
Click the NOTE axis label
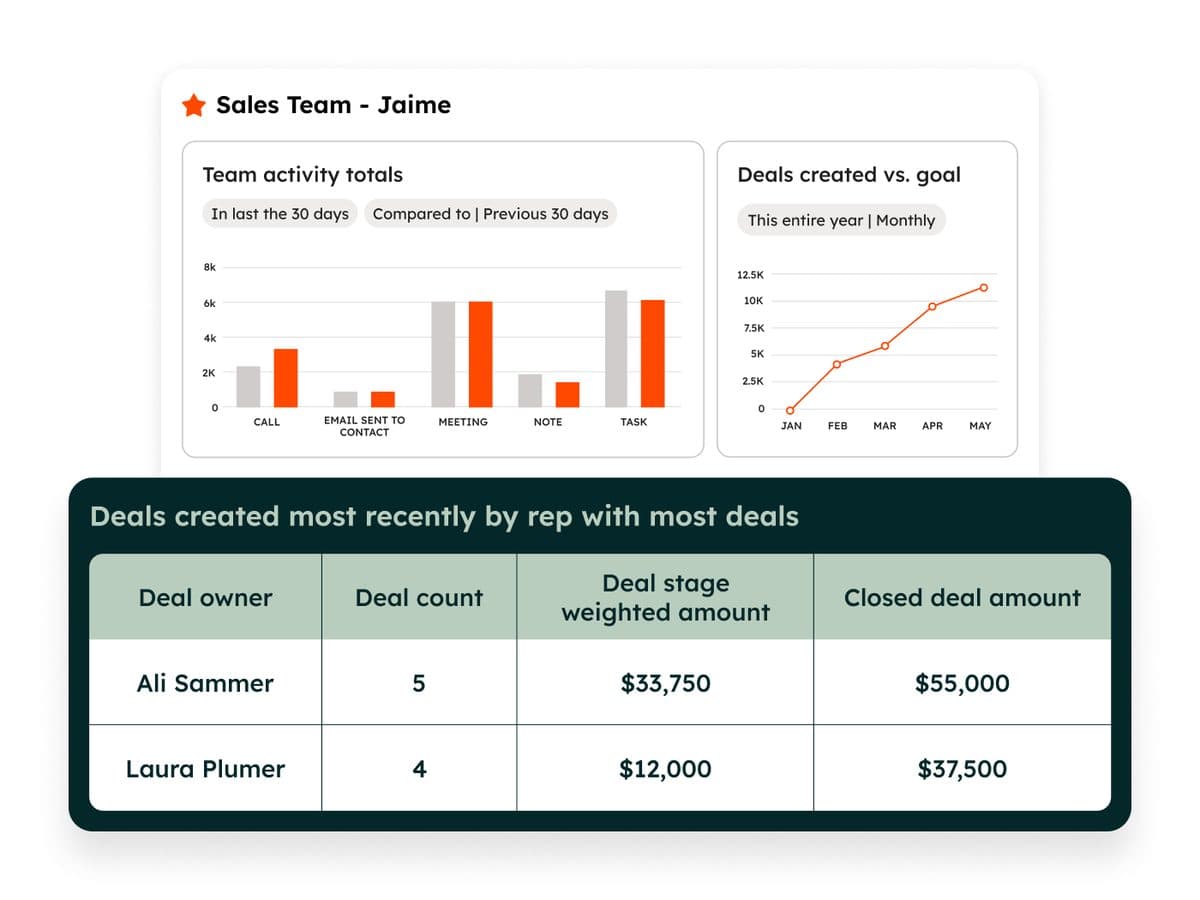pyautogui.click(x=548, y=422)
